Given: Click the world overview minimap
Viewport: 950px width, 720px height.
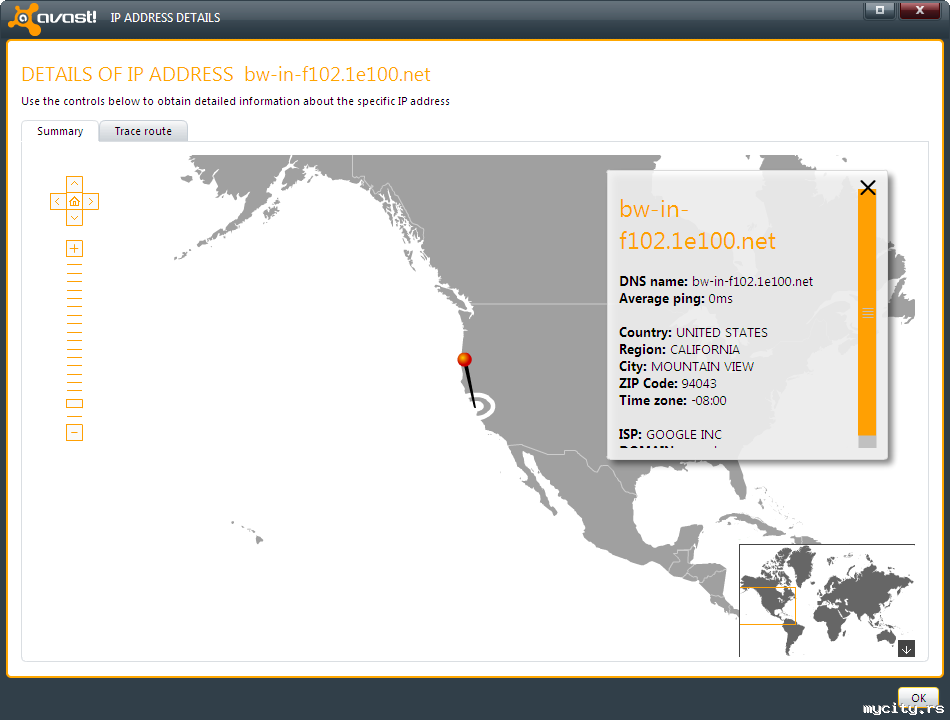Looking at the screenshot, I should [827, 600].
